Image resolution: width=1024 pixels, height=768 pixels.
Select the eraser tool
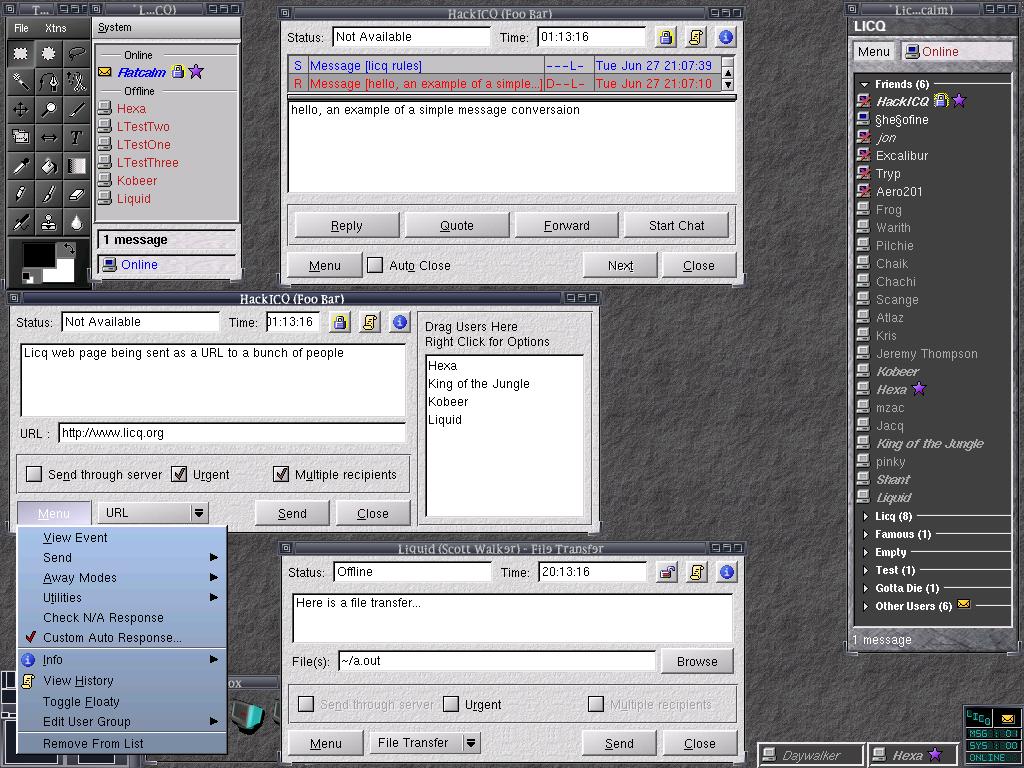tap(77, 194)
